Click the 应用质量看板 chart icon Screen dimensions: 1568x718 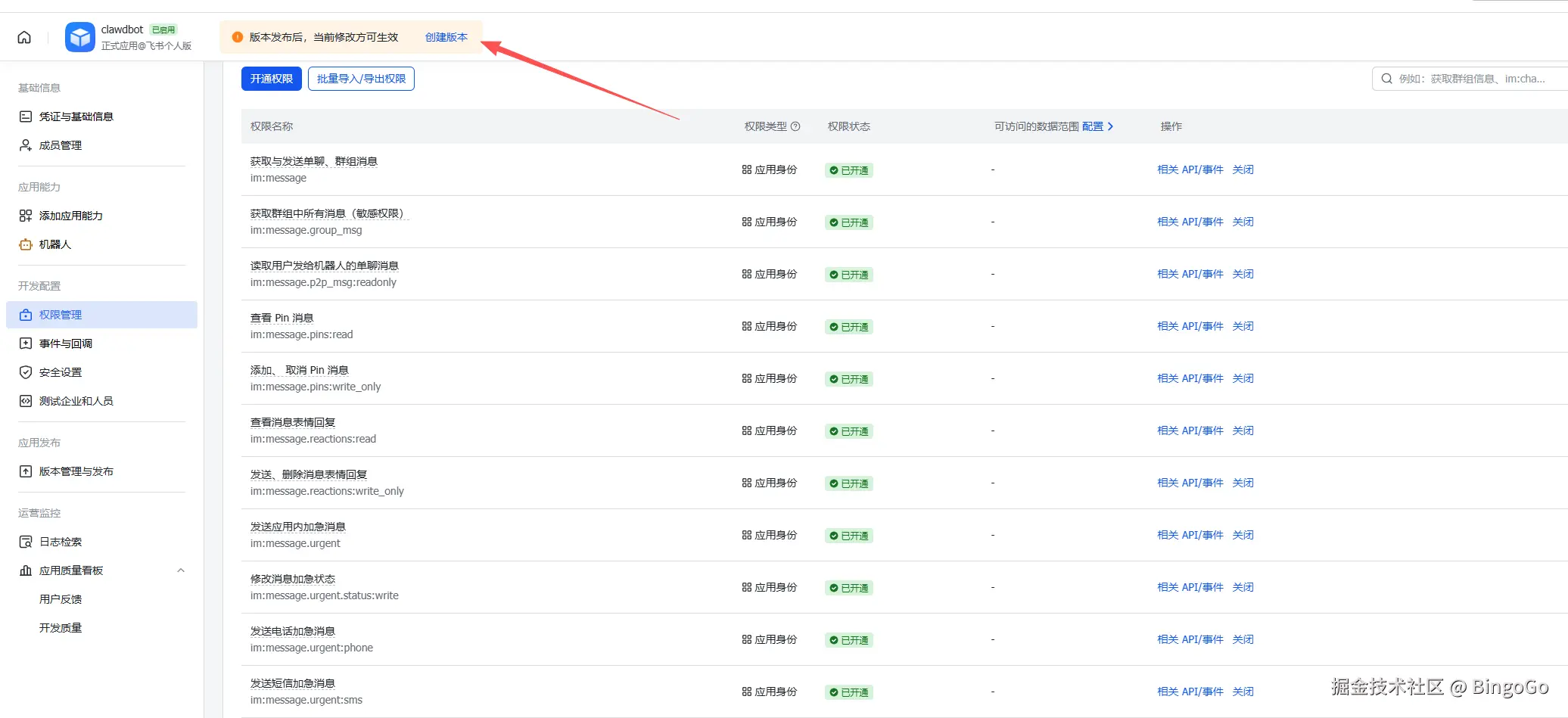[x=26, y=570]
